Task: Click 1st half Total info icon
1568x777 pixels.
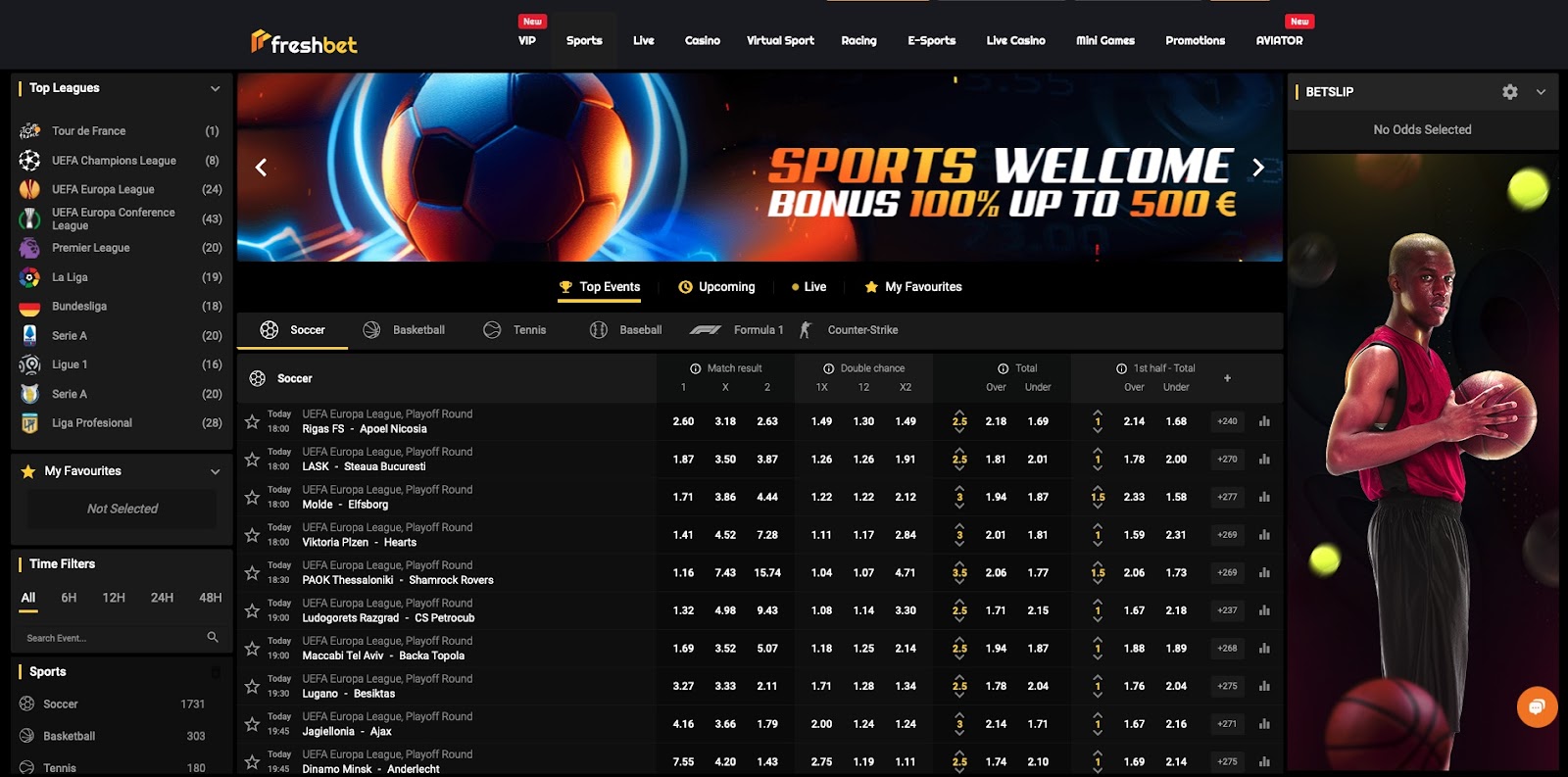Action: click(x=1121, y=368)
